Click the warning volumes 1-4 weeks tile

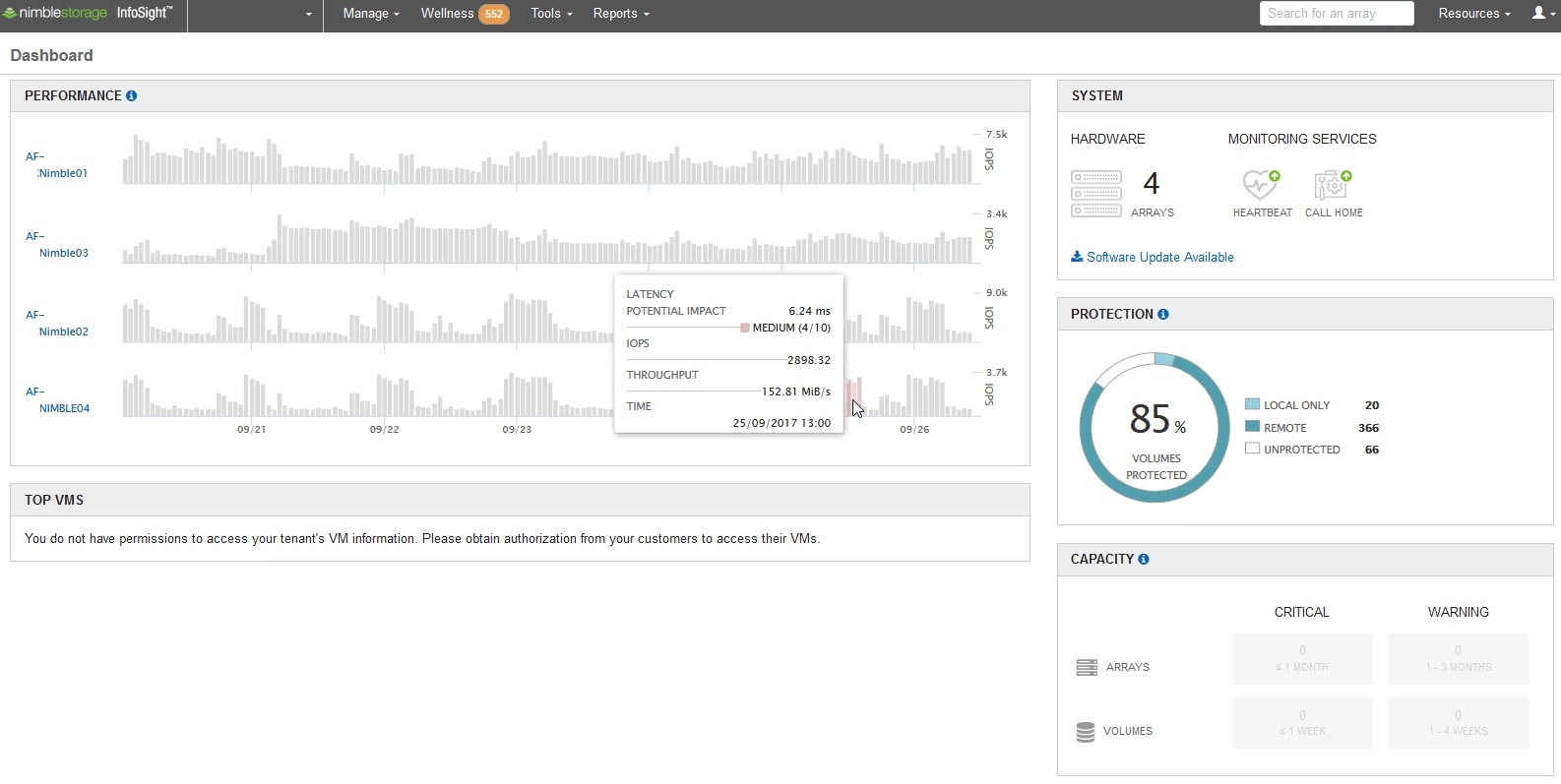tap(1458, 723)
